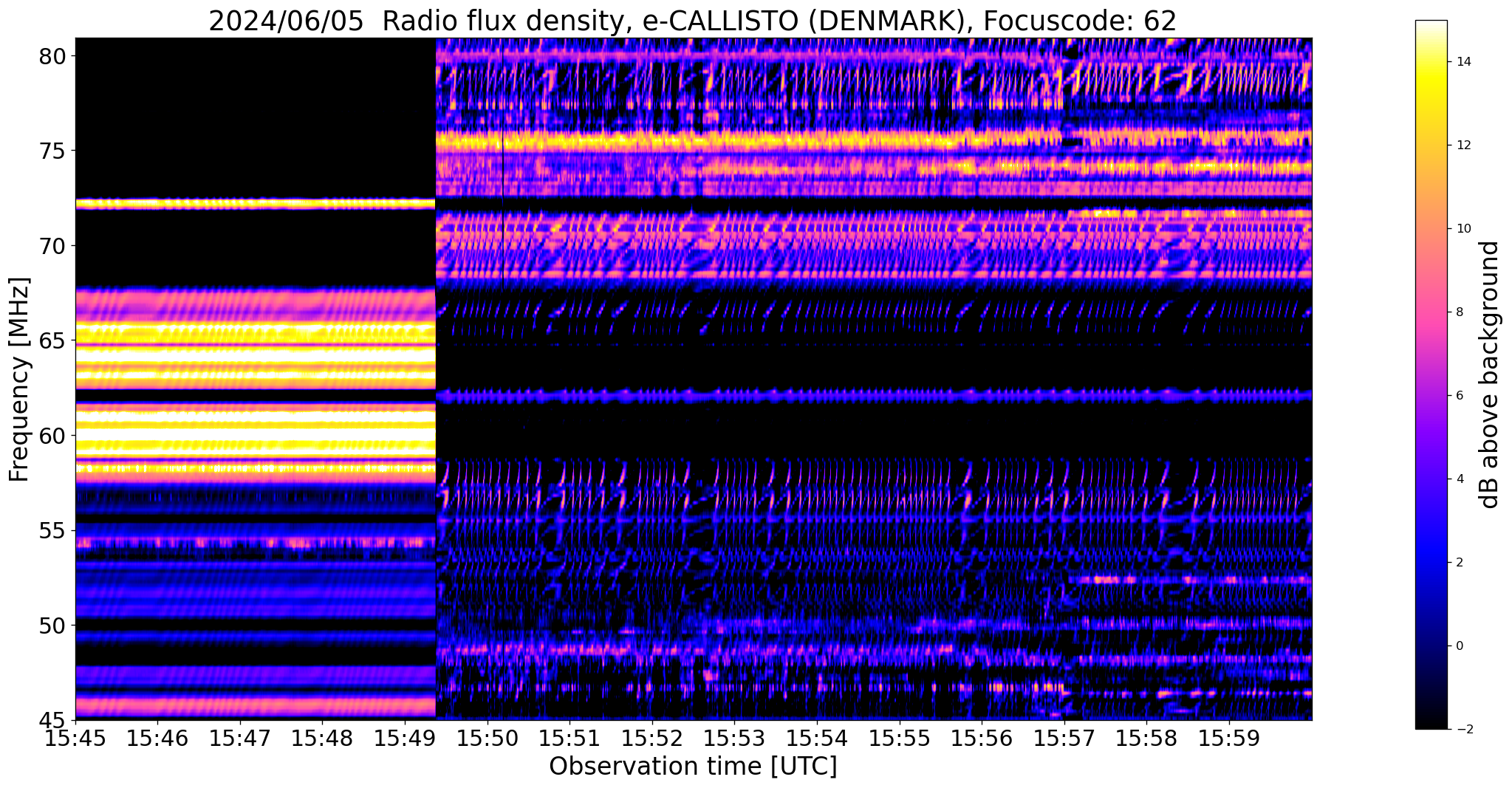The width and height of the screenshot is (1512, 788).
Task: Click the 'Frequency [MHz]' axis label
Action: pos(19,380)
